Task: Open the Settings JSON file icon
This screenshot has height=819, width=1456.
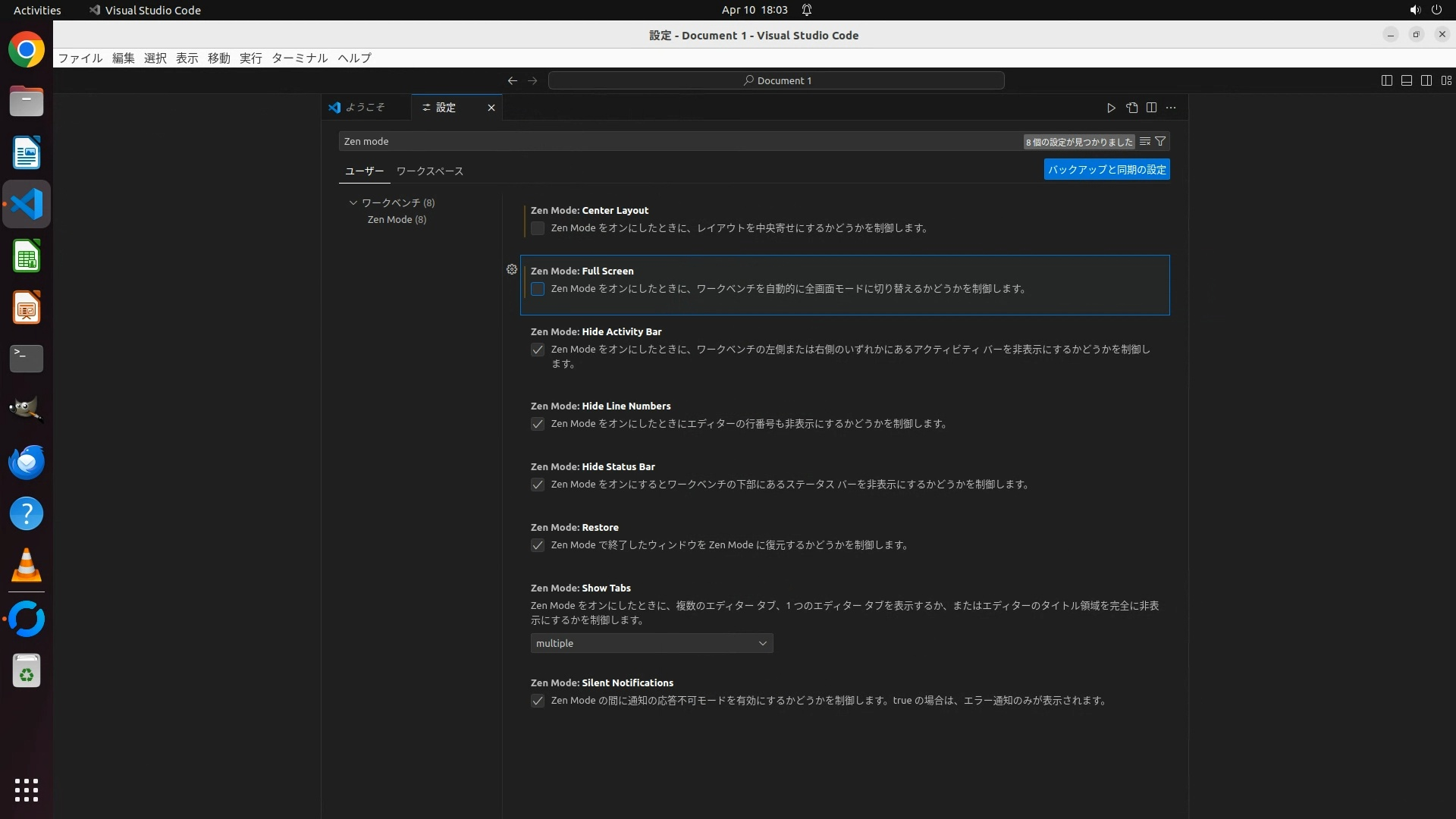Action: [x=1131, y=108]
